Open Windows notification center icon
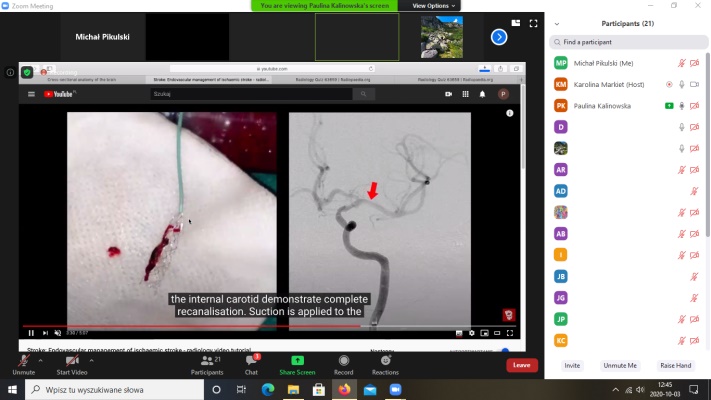Image resolution: width=711 pixels, height=400 pixels. [x=694, y=390]
